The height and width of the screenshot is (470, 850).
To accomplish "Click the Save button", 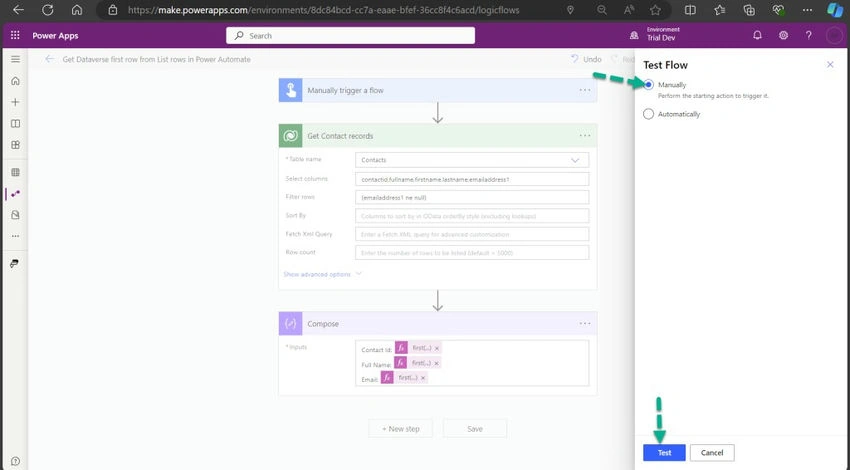I will pos(475,429).
